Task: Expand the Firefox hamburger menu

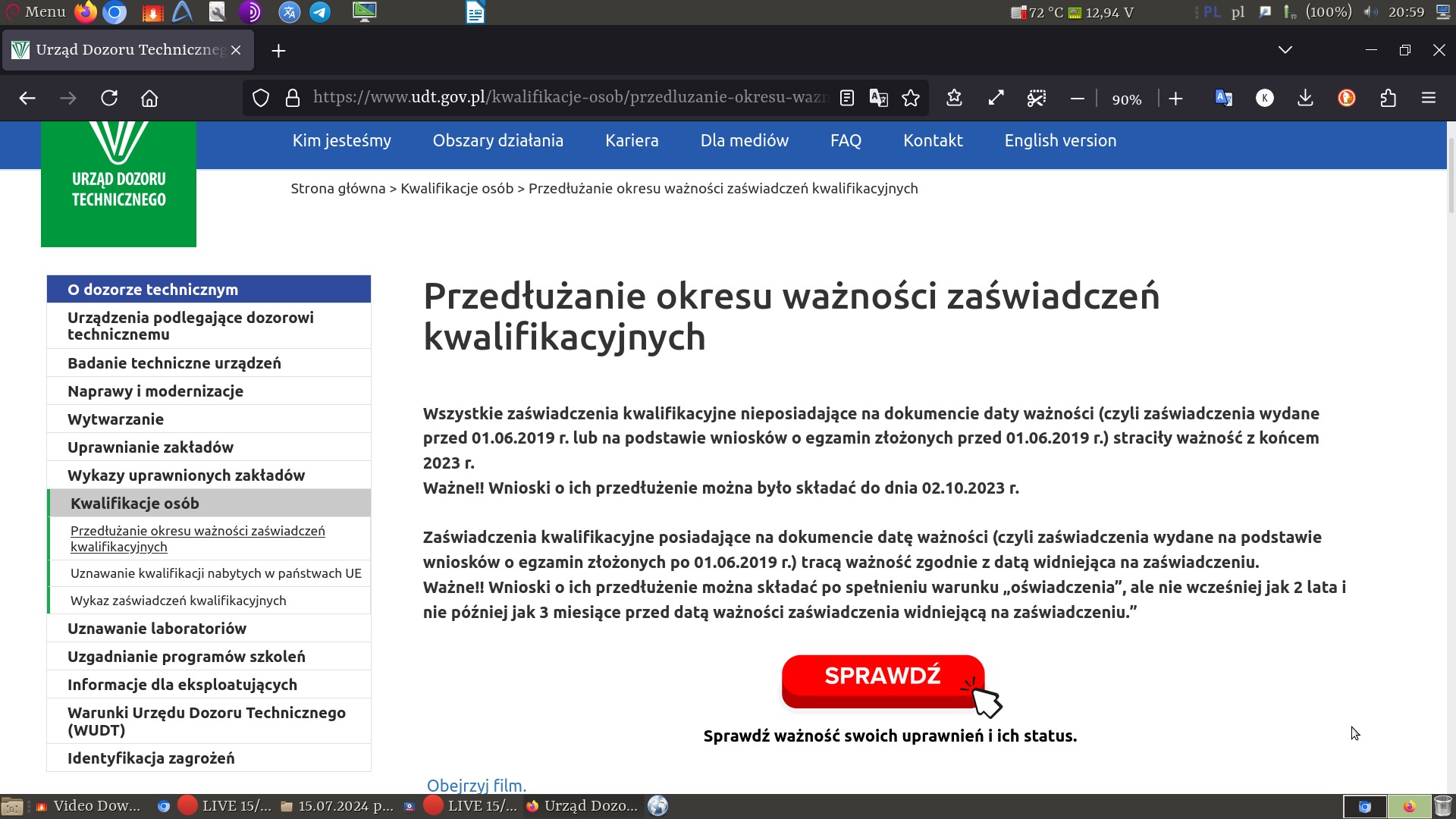Action: tap(1429, 98)
